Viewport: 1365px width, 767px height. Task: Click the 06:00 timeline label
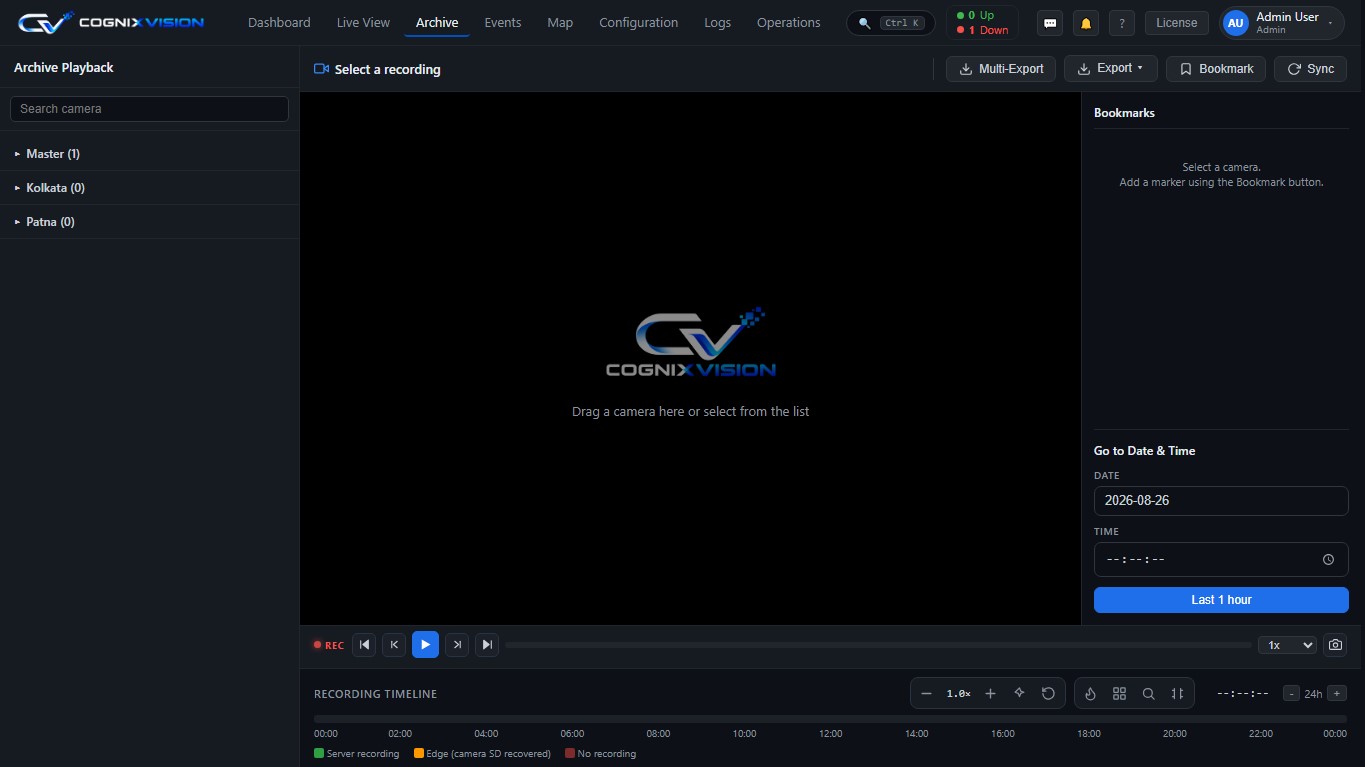click(572, 734)
